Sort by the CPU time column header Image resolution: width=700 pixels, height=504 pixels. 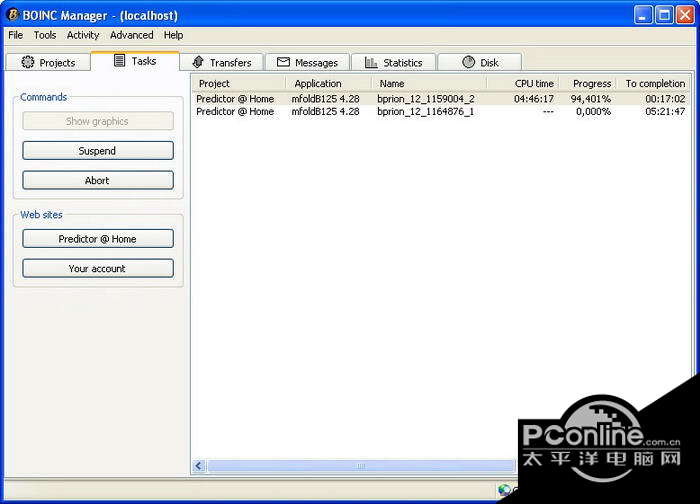coord(523,83)
